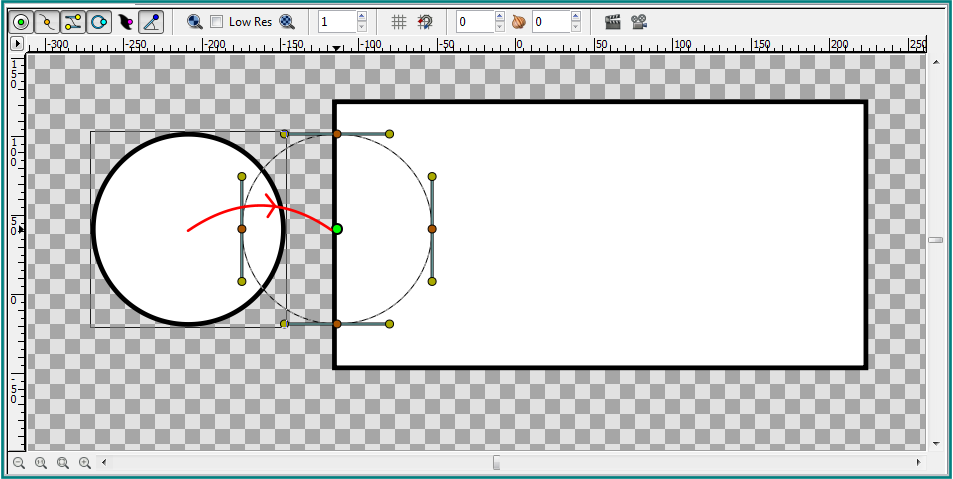
Task: Open preview window camera icon
Action: pyautogui.click(x=639, y=22)
